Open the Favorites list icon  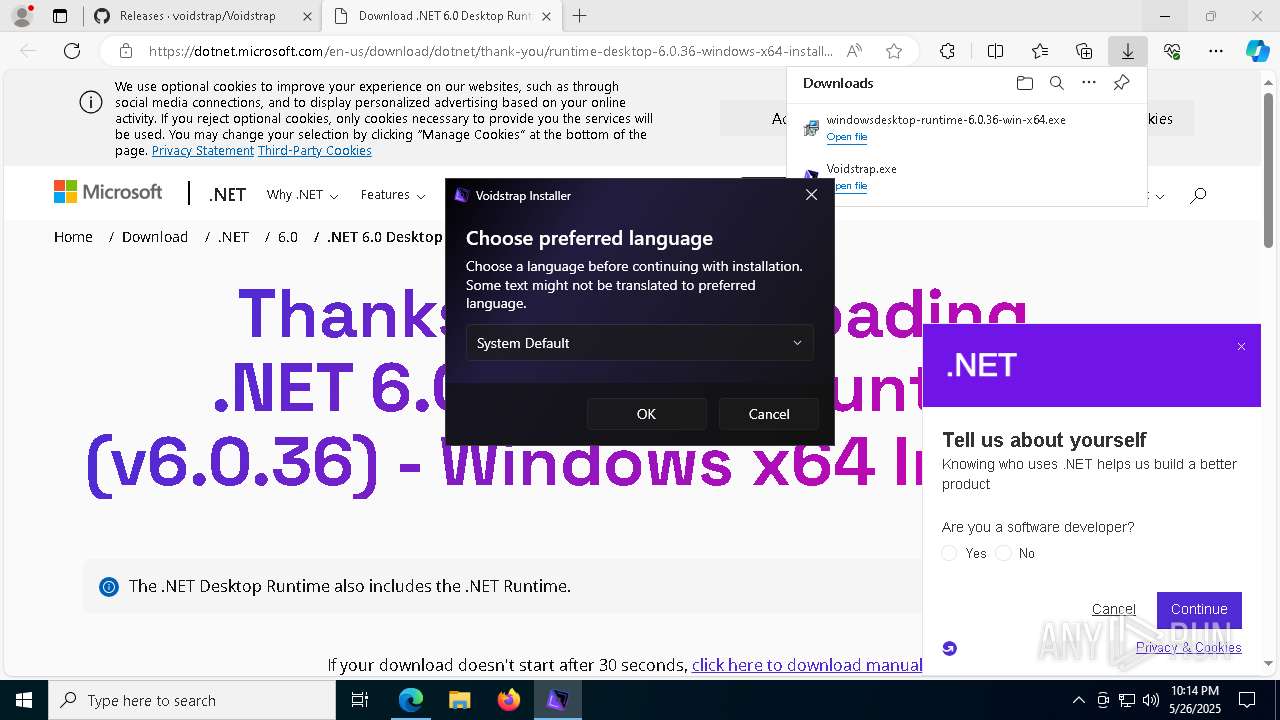coord(1040,51)
